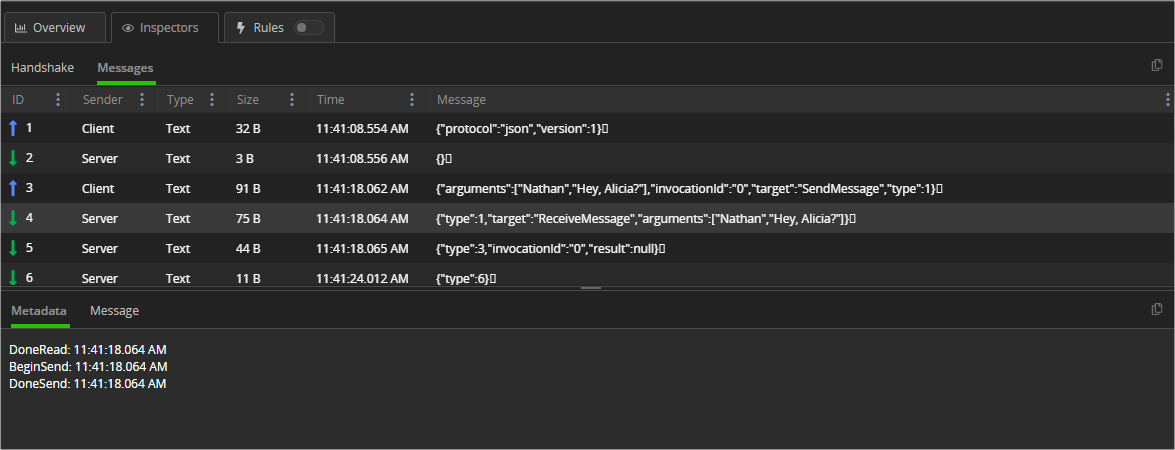The width and height of the screenshot is (1175, 450).
Task: Click the BeginSend timestamp line
Action: (88, 367)
